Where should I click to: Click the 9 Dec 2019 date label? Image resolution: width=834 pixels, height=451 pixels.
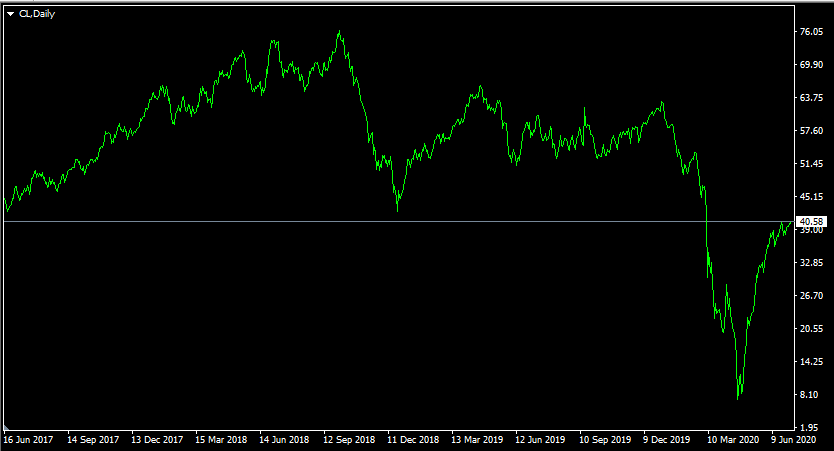coord(666,440)
